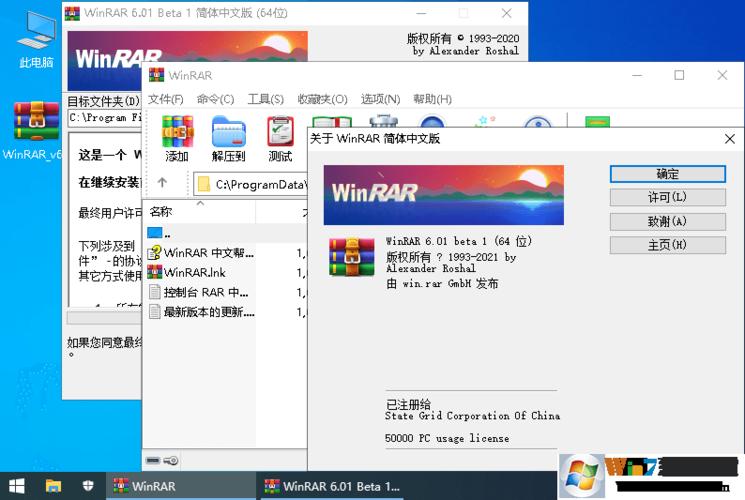The height and width of the screenshot is (500, 745).
Task: Open the 选项(N) menu
Action: click(380, 99)
